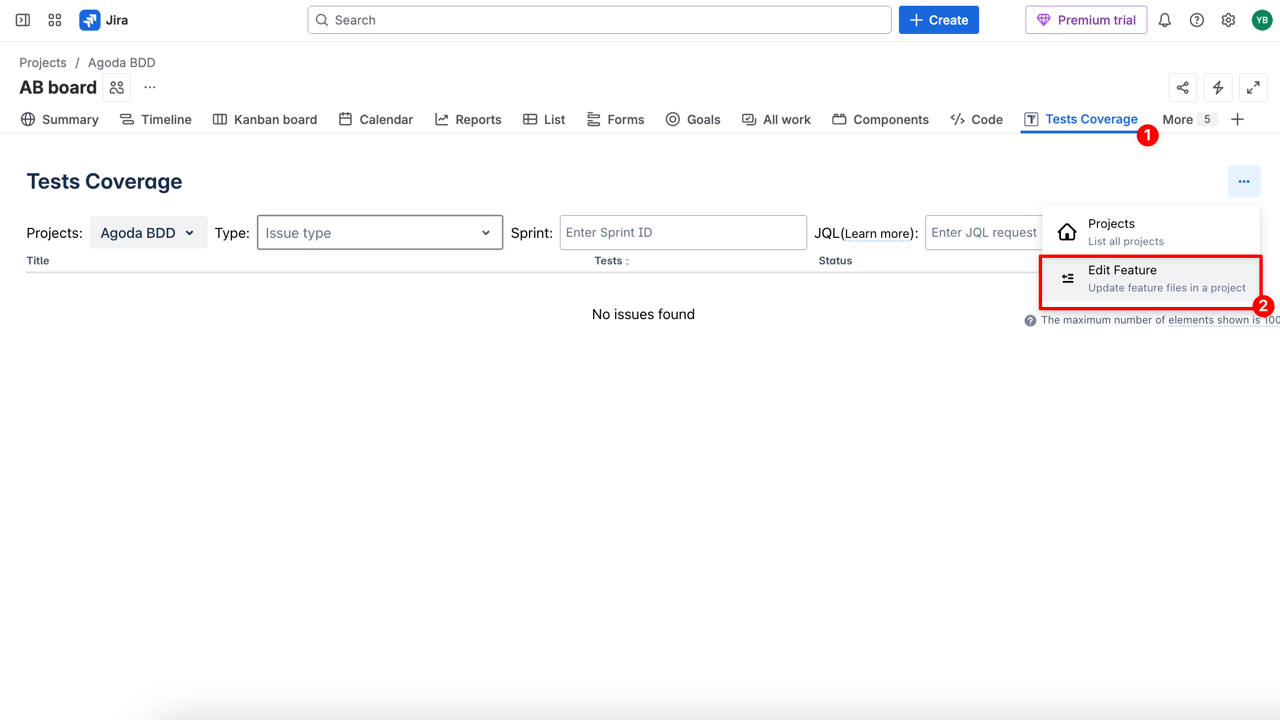Click the Enter Sprint ID field
Screen dimensions: 1280x720
[683, 233]
